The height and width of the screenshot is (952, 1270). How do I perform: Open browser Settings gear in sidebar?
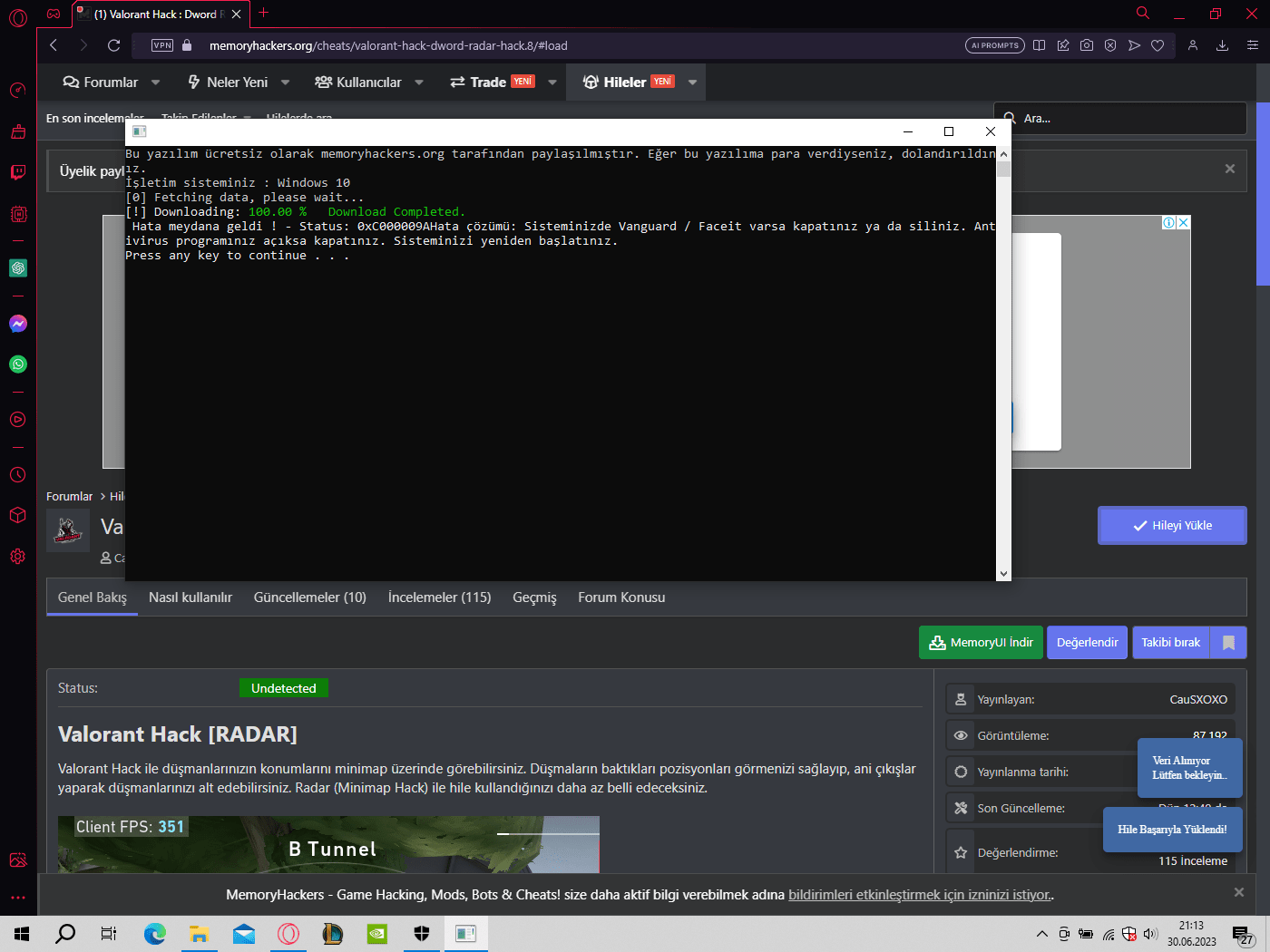click(x=18, y=557)
